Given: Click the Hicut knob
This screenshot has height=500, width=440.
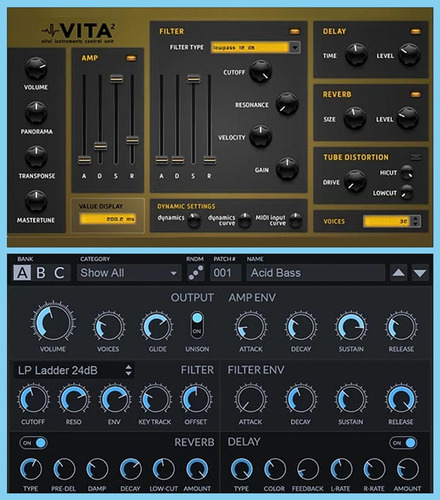Looking at the screenshot, I should (407, 172).
